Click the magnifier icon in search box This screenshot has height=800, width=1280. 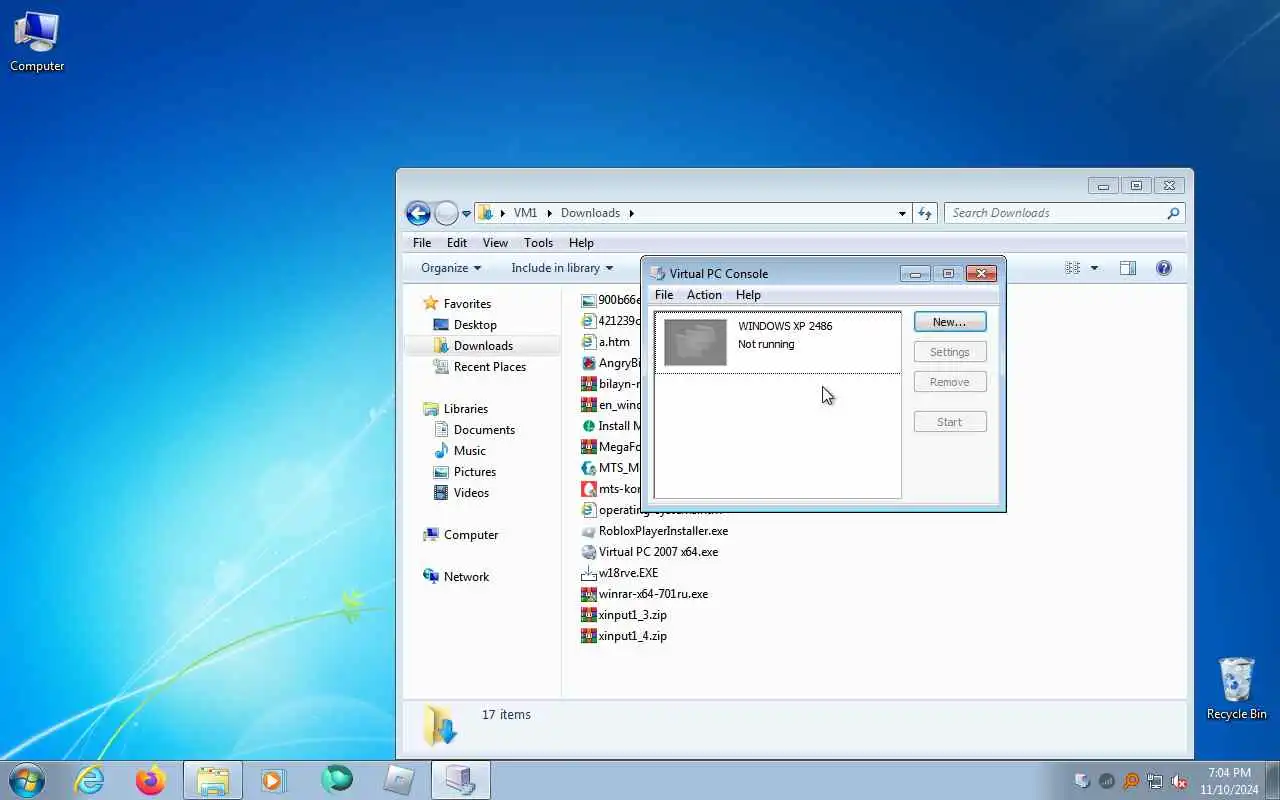1174,213
